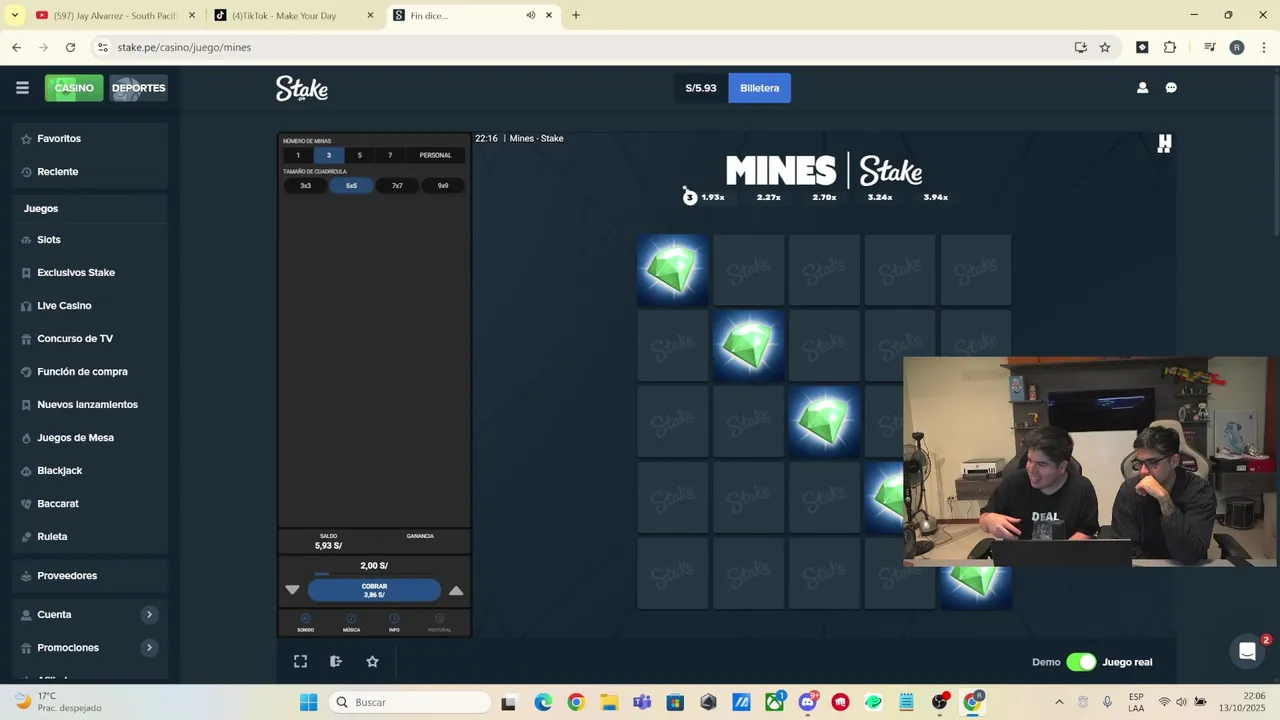Choose 3x3 grid size
The height and width of the screenshot is (720, 1280).
tap(305, 185)
